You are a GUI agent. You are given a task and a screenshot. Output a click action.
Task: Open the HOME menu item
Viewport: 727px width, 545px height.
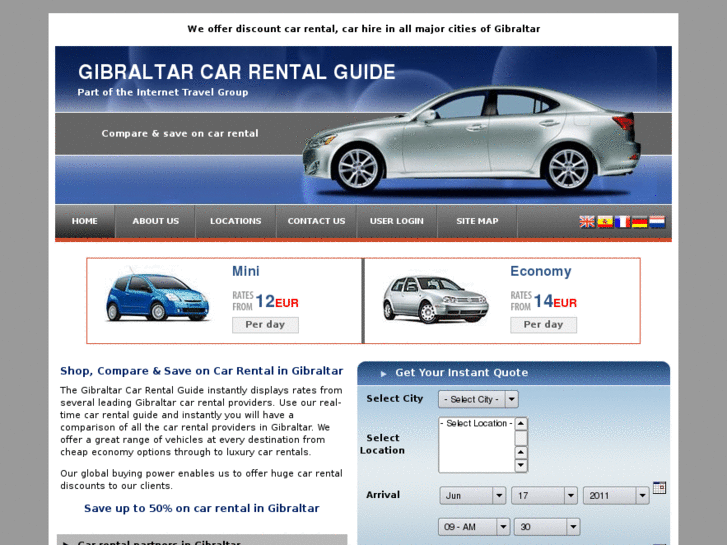click(84, 221)
